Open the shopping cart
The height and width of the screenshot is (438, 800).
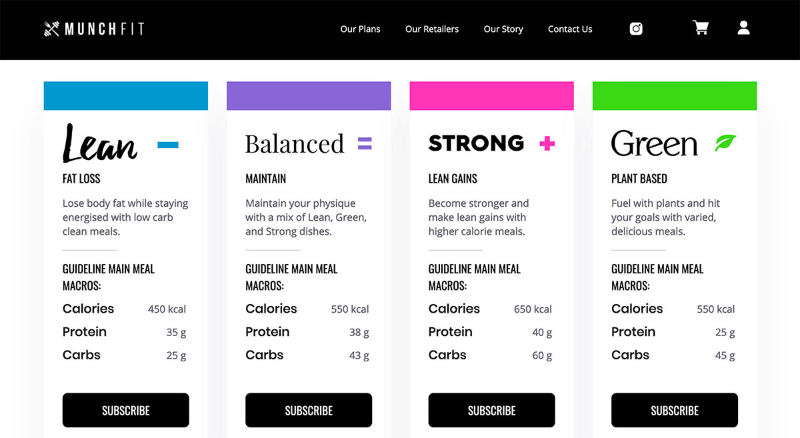point(701,28)
